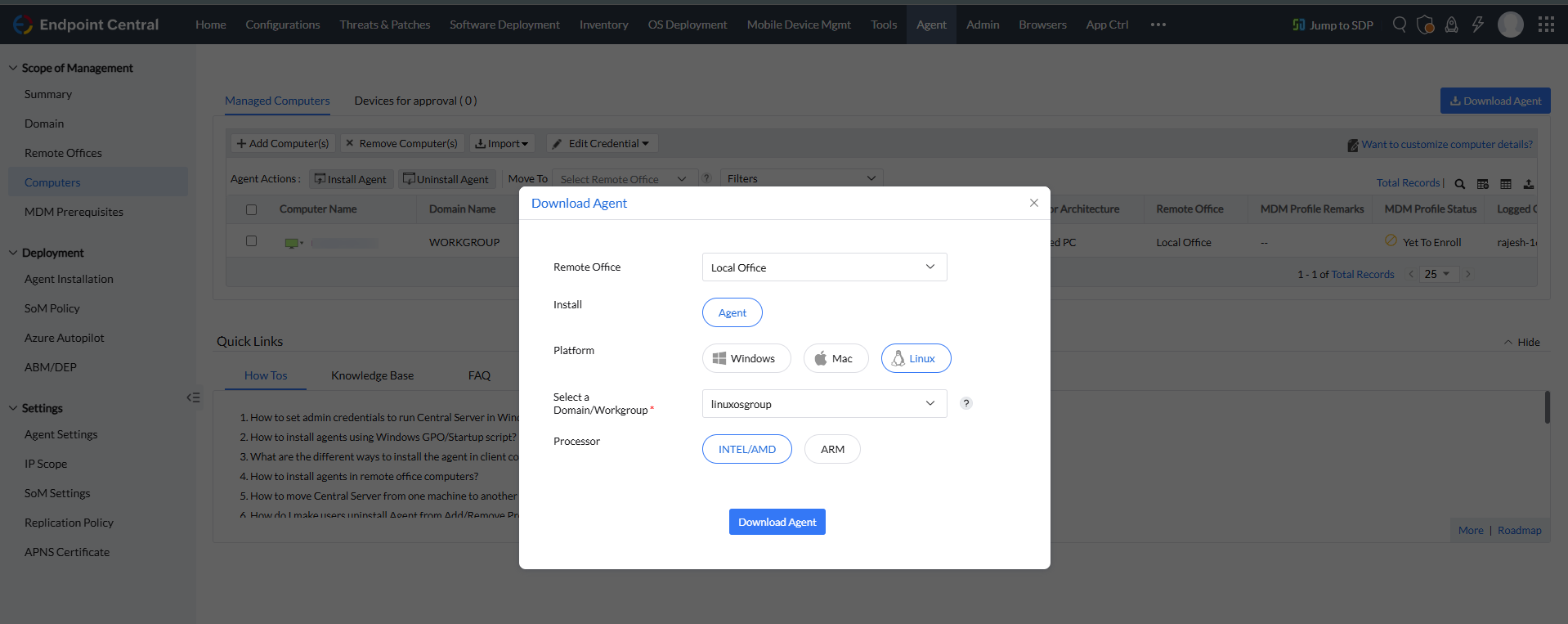Click the Uninstall Agent action button
This screenshot has height=624, width=1568.
pos(446,179)
